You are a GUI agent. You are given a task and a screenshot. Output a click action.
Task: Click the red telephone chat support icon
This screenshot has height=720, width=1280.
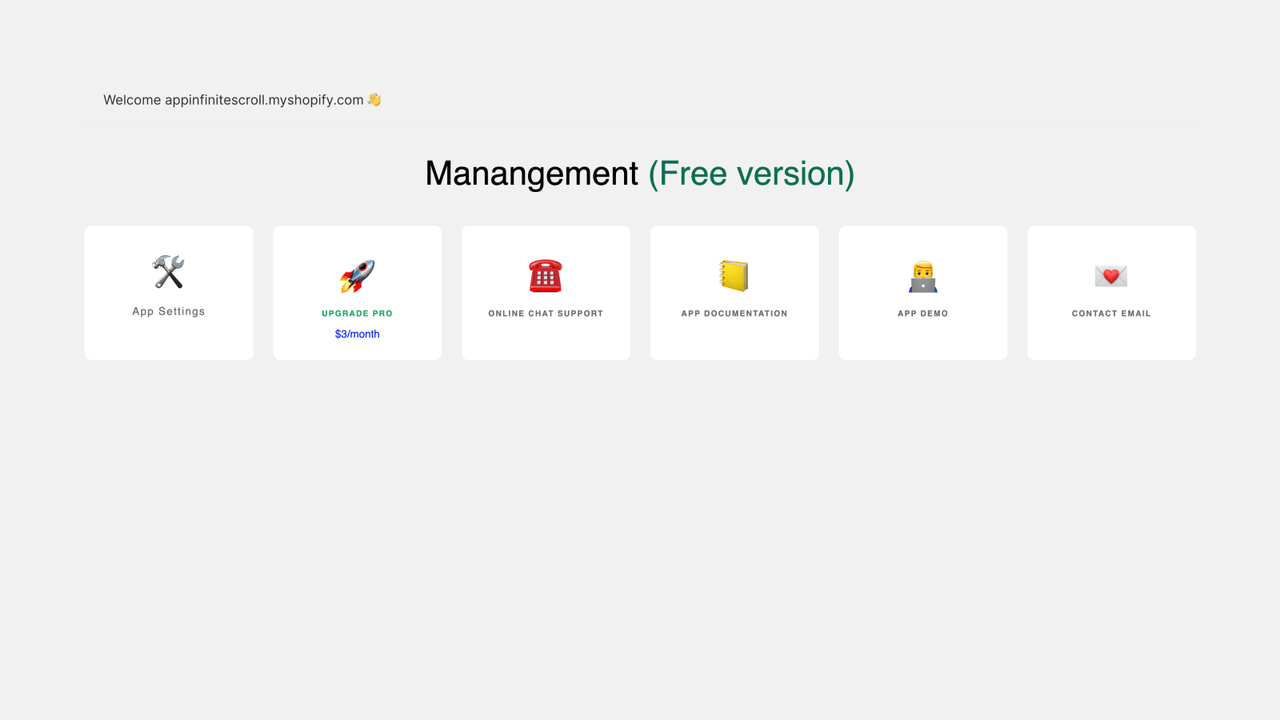(x=545, y=275)
